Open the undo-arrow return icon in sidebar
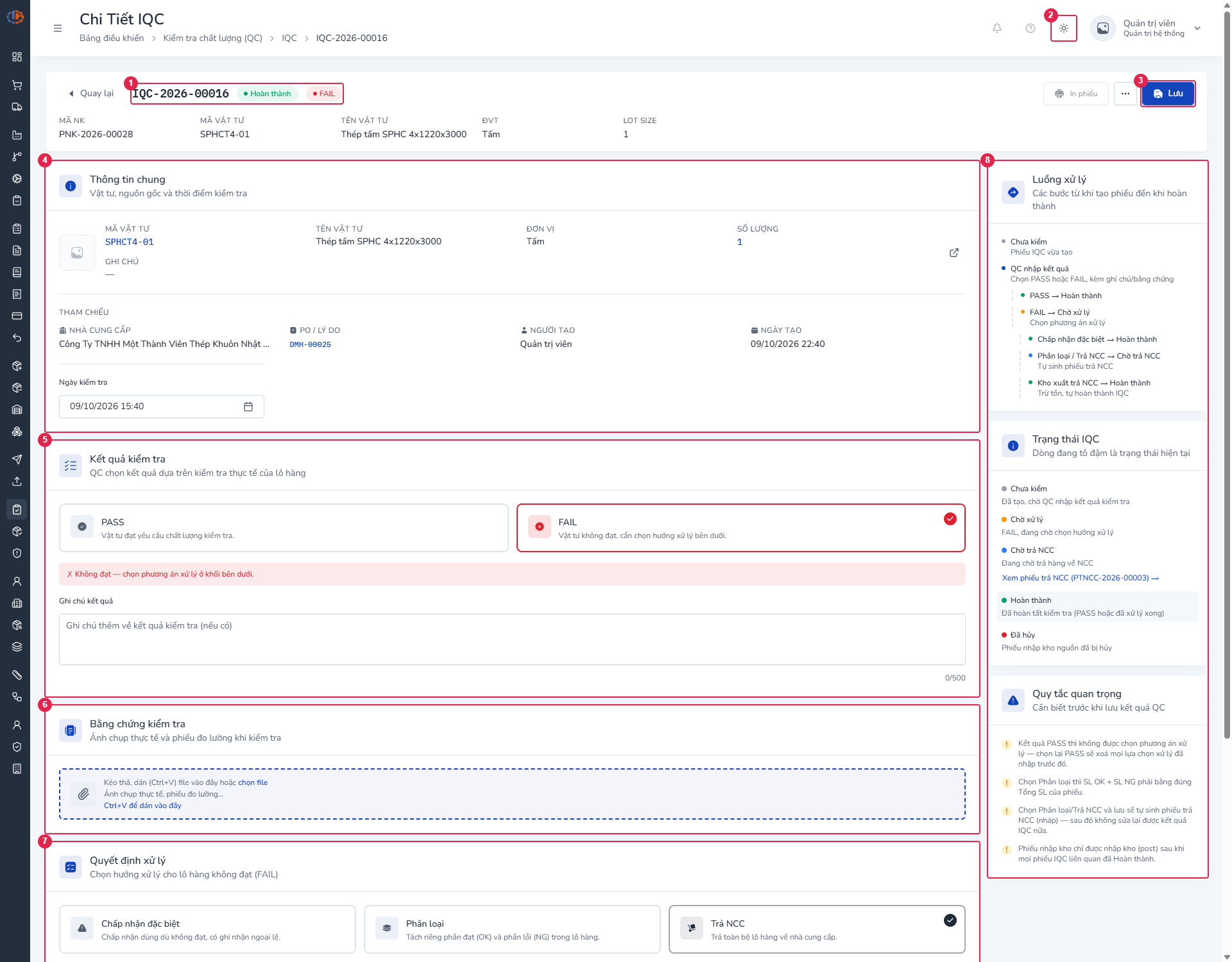Viewport: 1232px width, 962px height. [x=17, y=338]
